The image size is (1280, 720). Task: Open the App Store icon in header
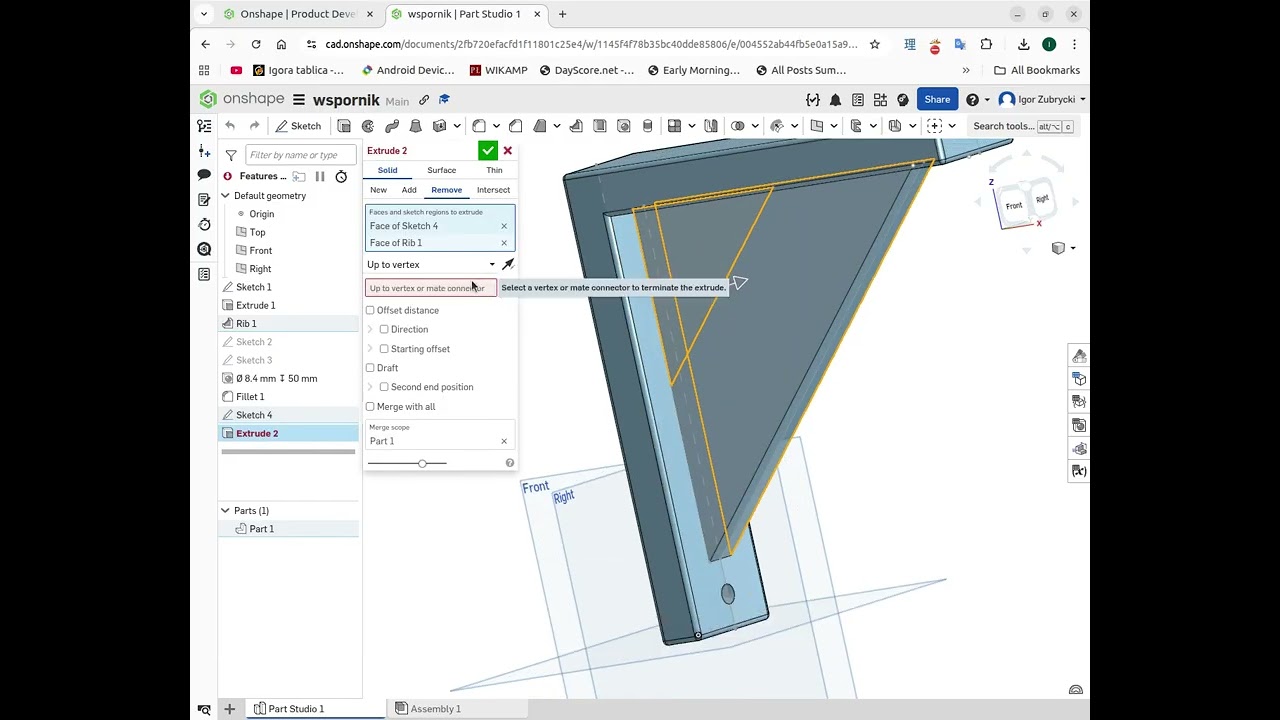(880, 100)
